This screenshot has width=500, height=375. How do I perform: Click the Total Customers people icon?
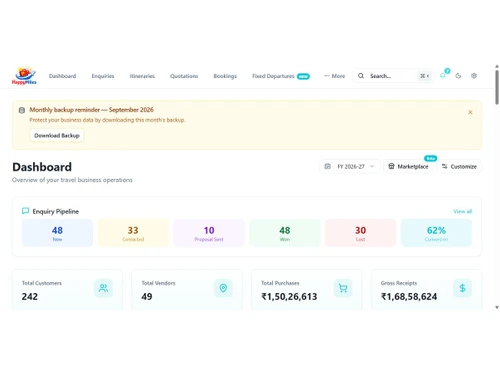pyautogui.click(x=103, y=288)
